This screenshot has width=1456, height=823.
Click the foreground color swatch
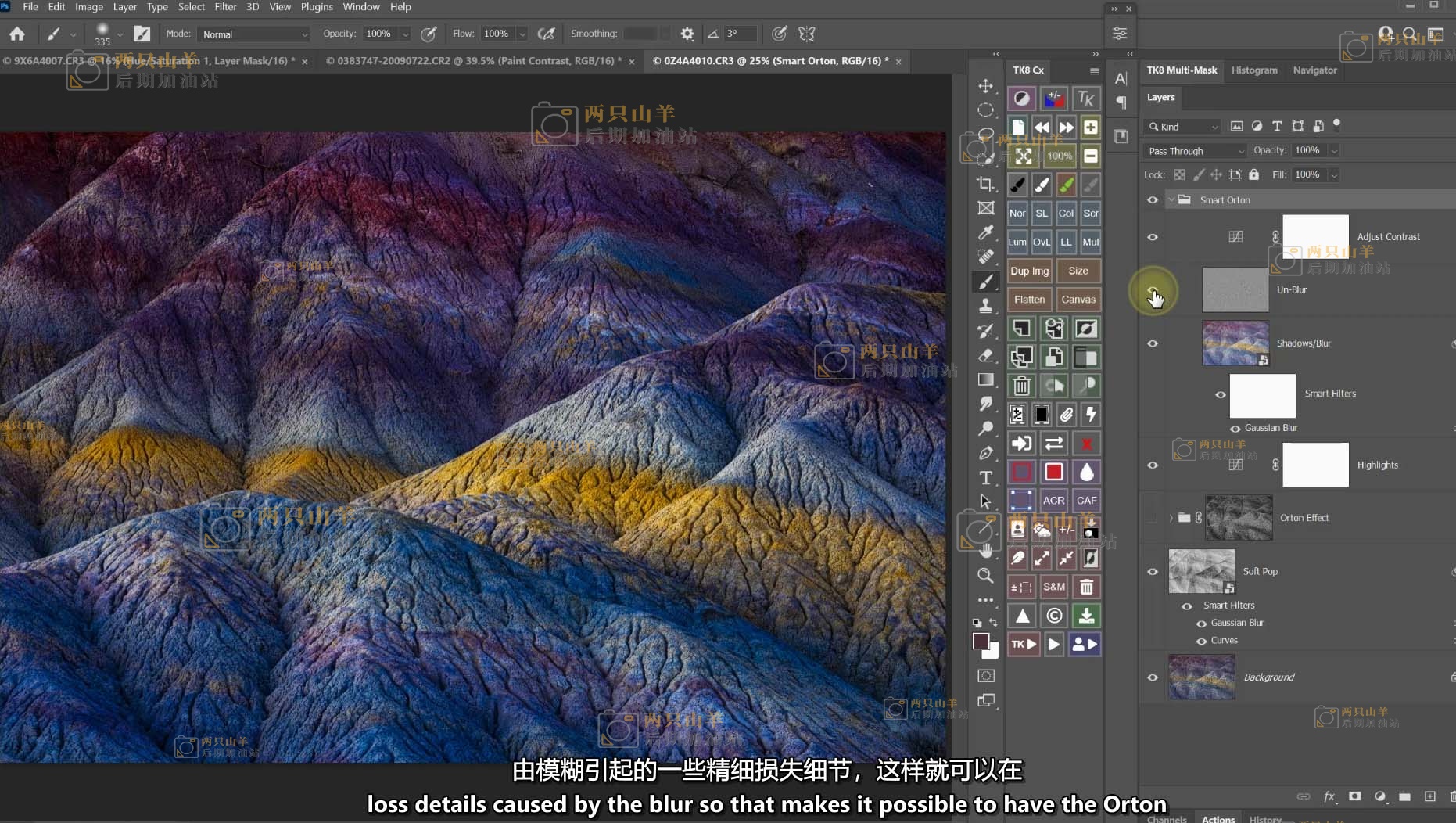click(x=981, y=642)
